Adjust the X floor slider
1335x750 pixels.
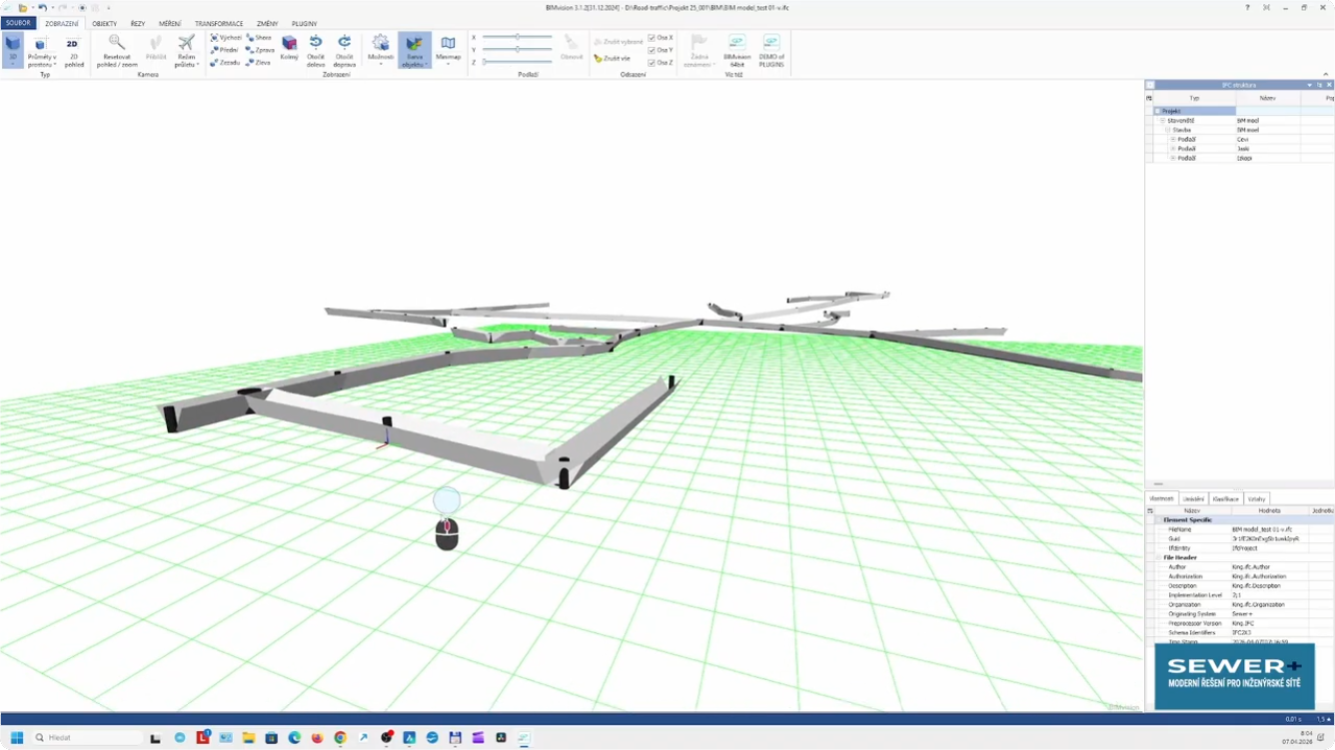click(517, 37)
